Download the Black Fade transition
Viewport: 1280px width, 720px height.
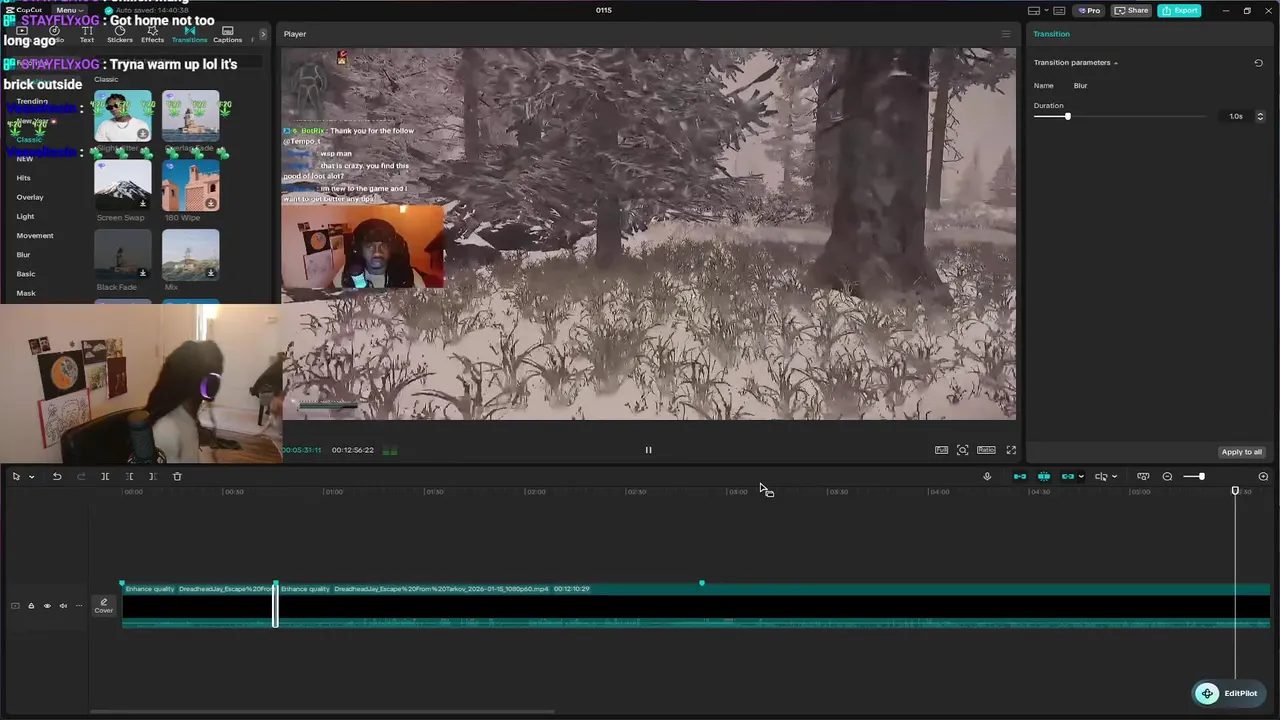coord(143,273)
